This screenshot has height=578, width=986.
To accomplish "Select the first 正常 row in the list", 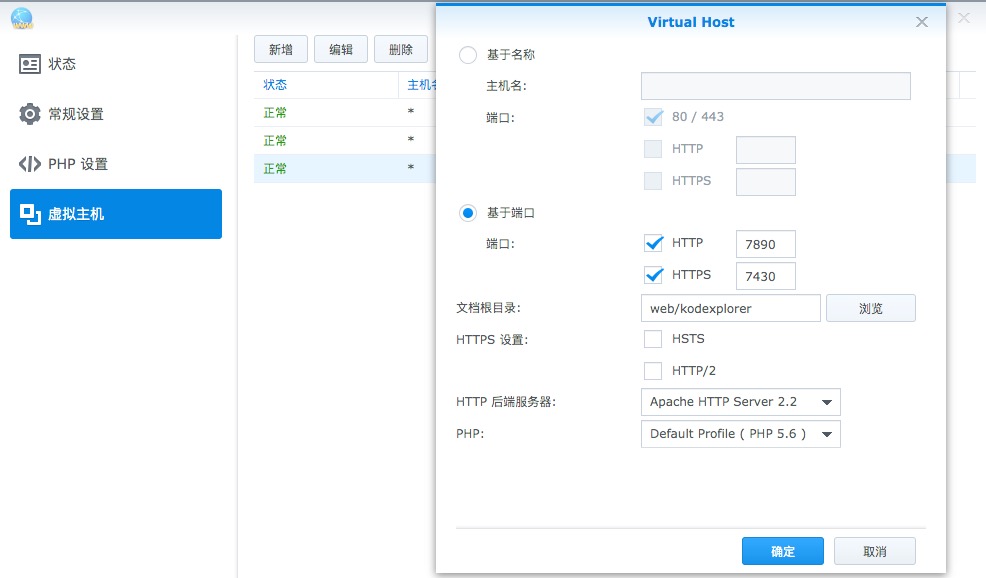I will (345, 113).
